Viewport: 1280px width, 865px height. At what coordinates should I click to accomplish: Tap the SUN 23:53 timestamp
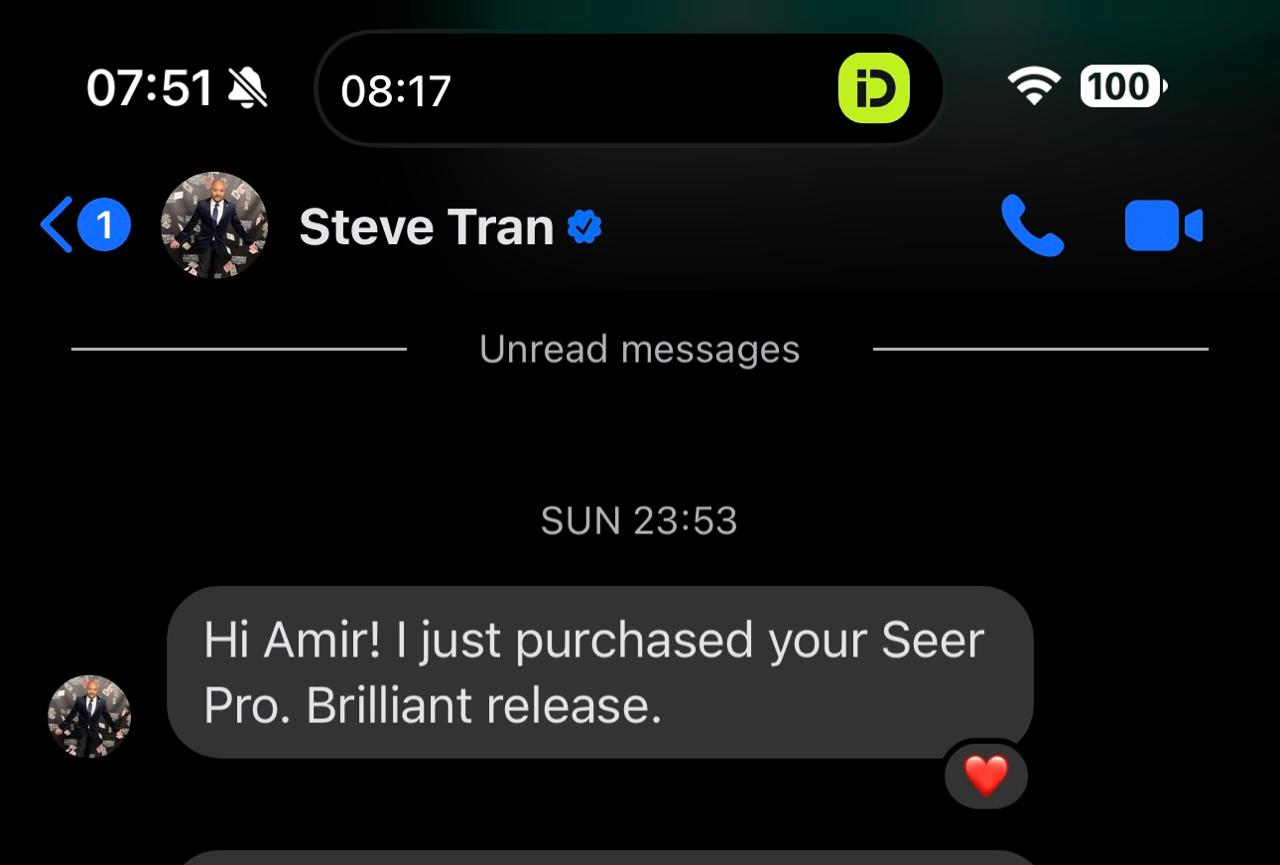point(639,521)
